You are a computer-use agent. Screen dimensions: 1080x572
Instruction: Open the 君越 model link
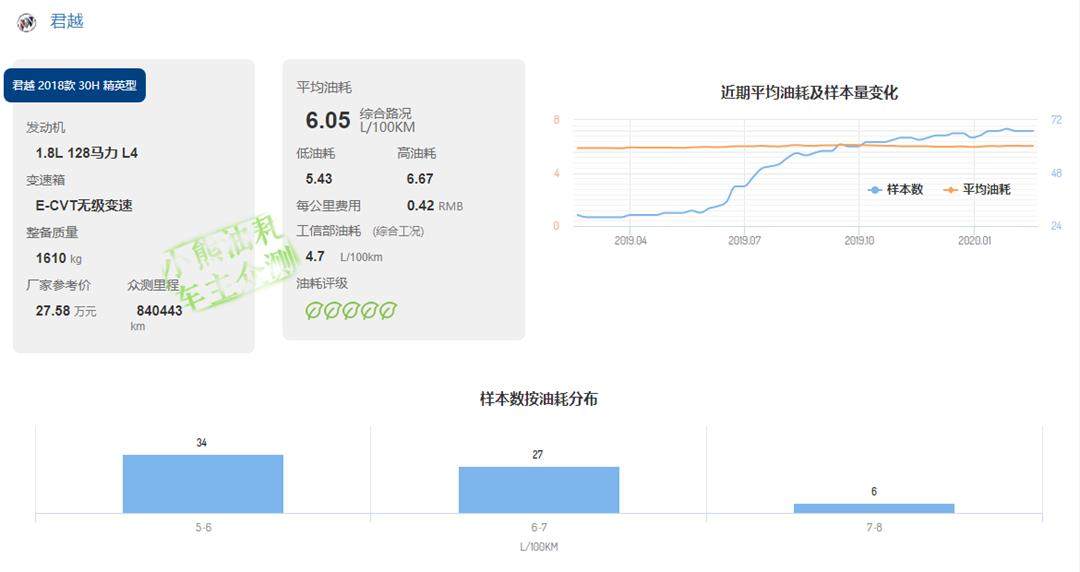[x=67, y=21]
